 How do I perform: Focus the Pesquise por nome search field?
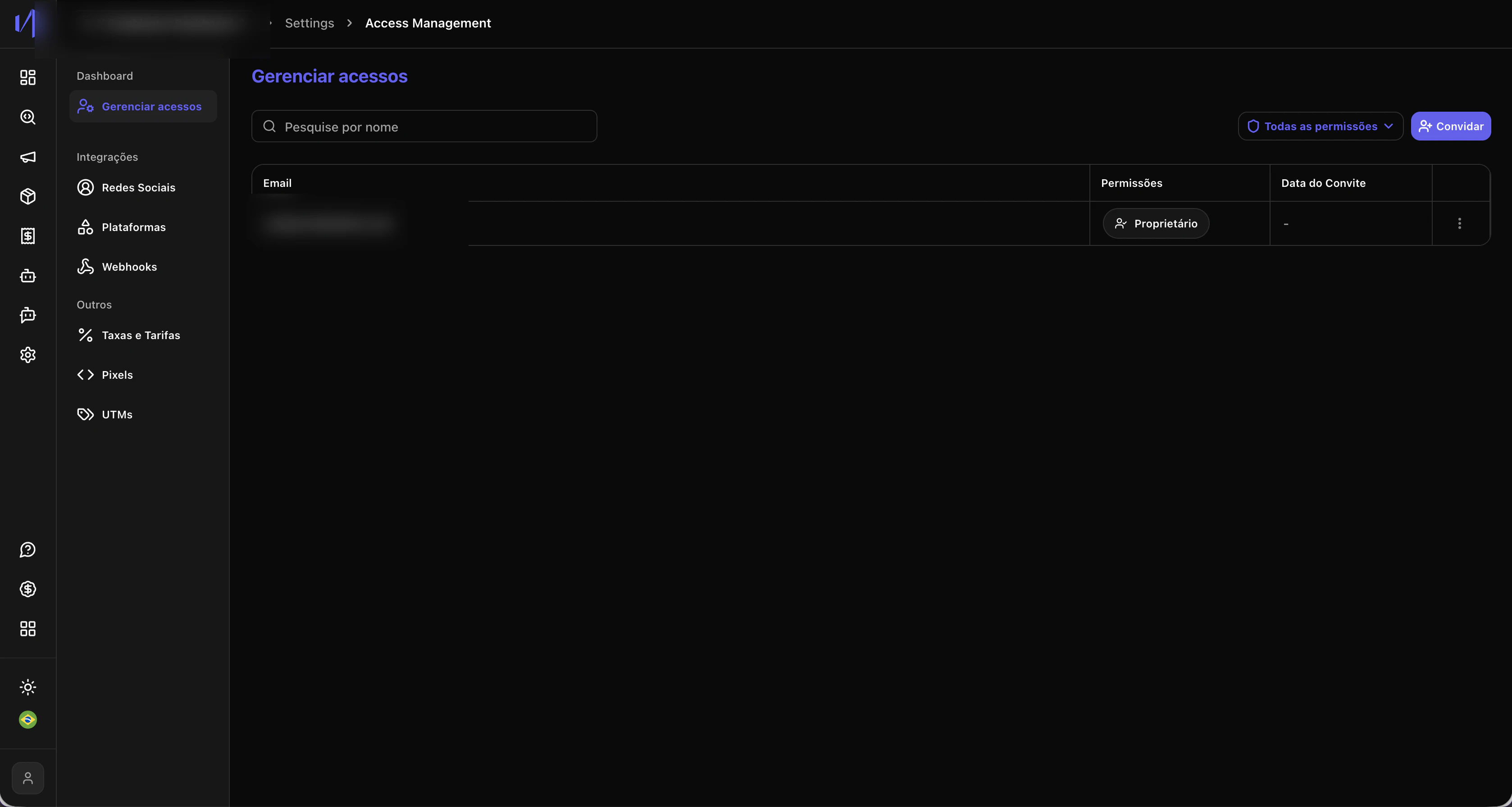pyautogui.click(x=424, y=127)
